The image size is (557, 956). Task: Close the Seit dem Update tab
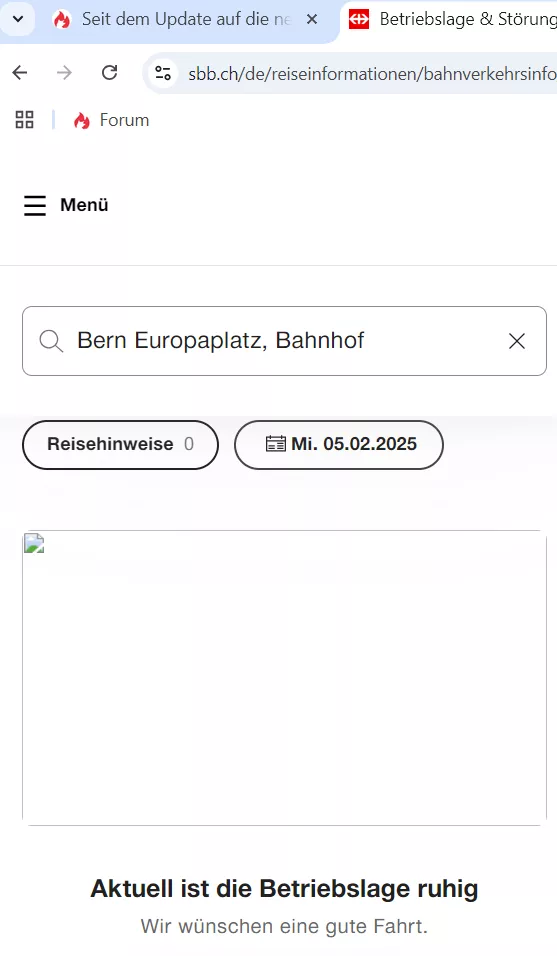[311, 20]
